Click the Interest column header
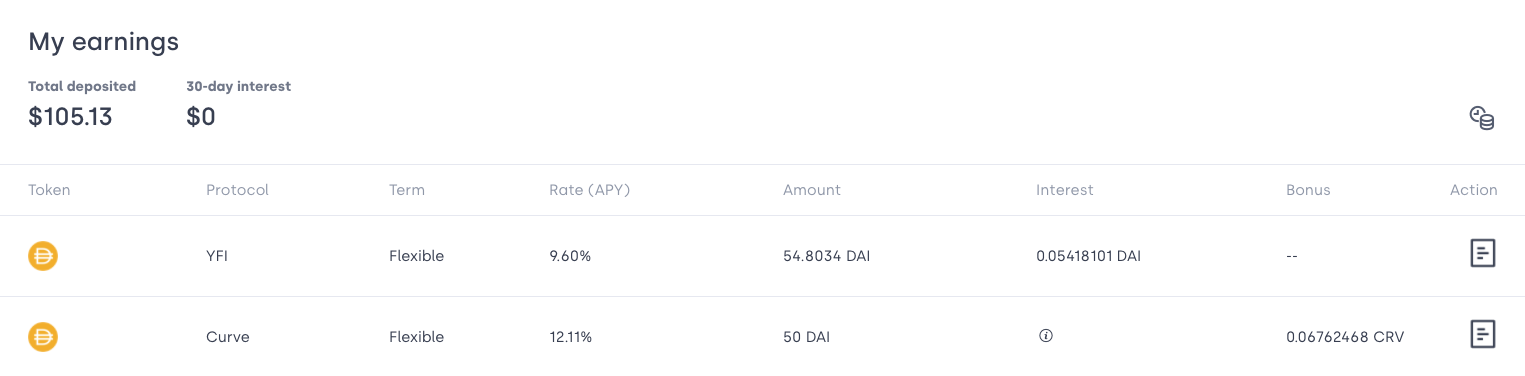This screenshot has width=1525, height=376. coord(1065,190)
